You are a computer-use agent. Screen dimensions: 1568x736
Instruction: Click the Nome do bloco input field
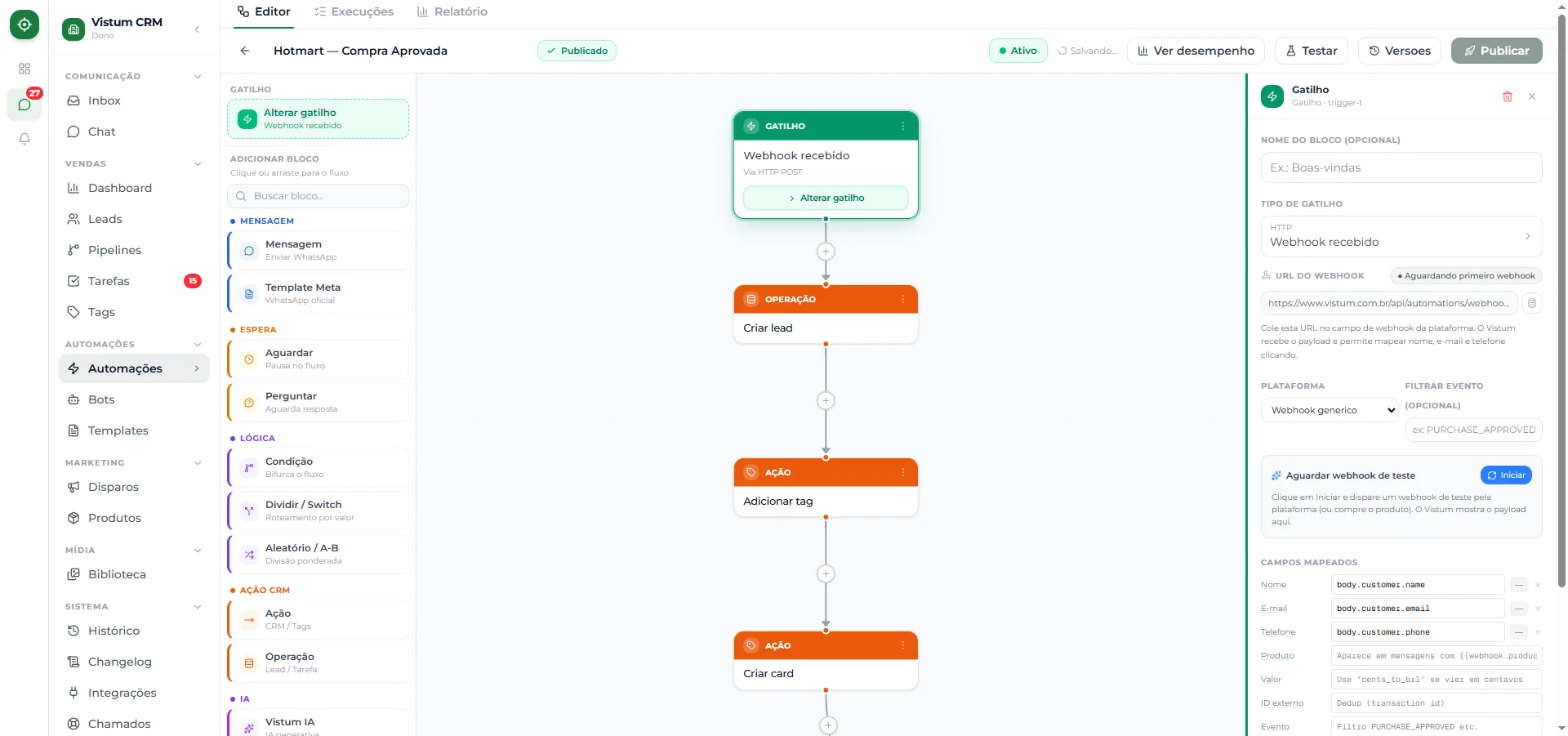tap(1401, 167)
